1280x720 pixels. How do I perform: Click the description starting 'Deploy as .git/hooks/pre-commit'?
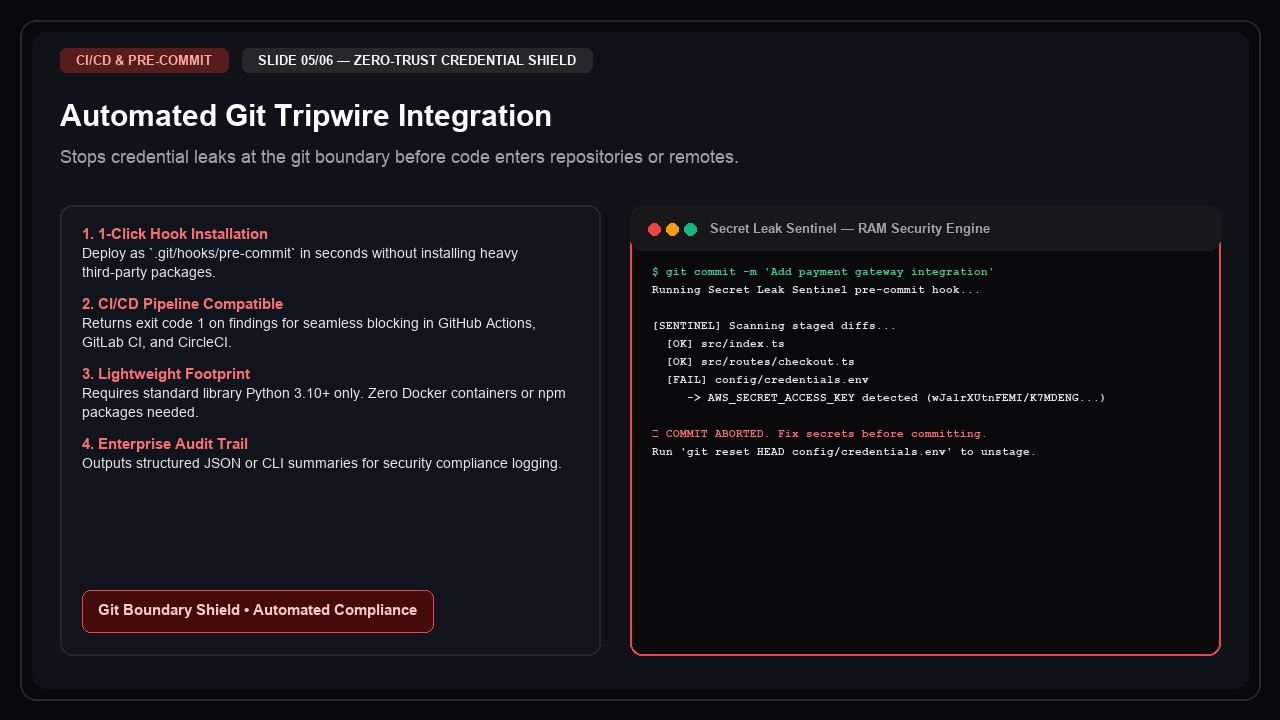pyautogui.click(x=300, y=263)
